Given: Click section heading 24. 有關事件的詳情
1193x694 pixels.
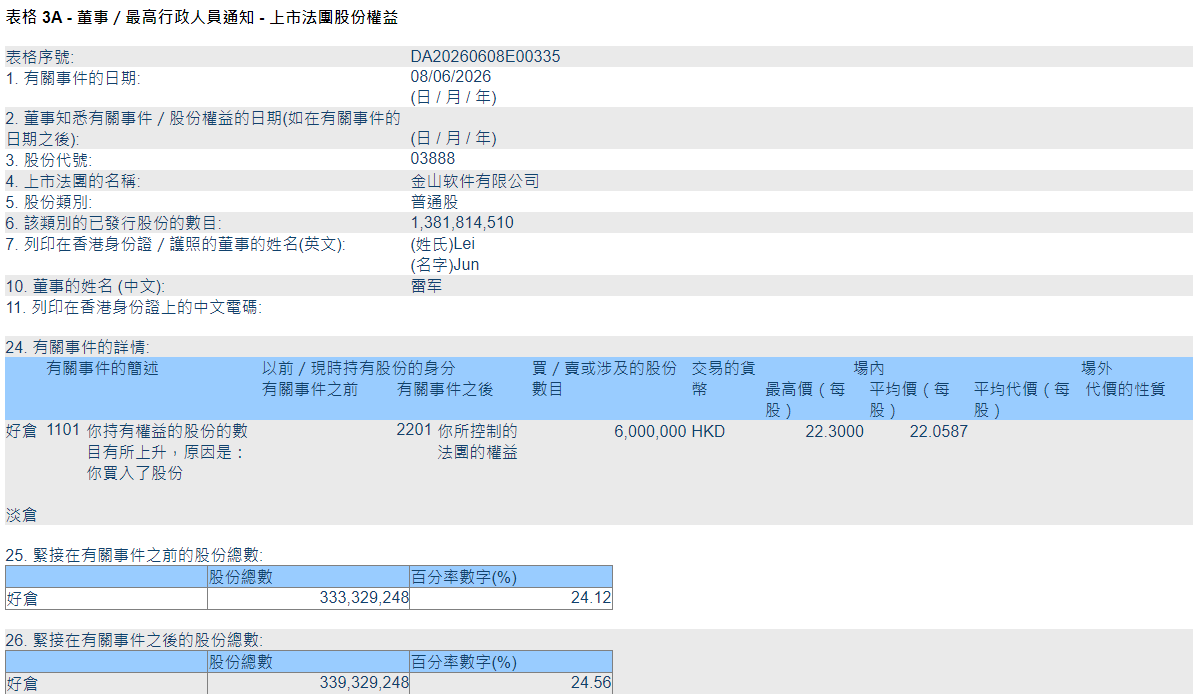Looking at the screenshot, I should coord(78,348).
